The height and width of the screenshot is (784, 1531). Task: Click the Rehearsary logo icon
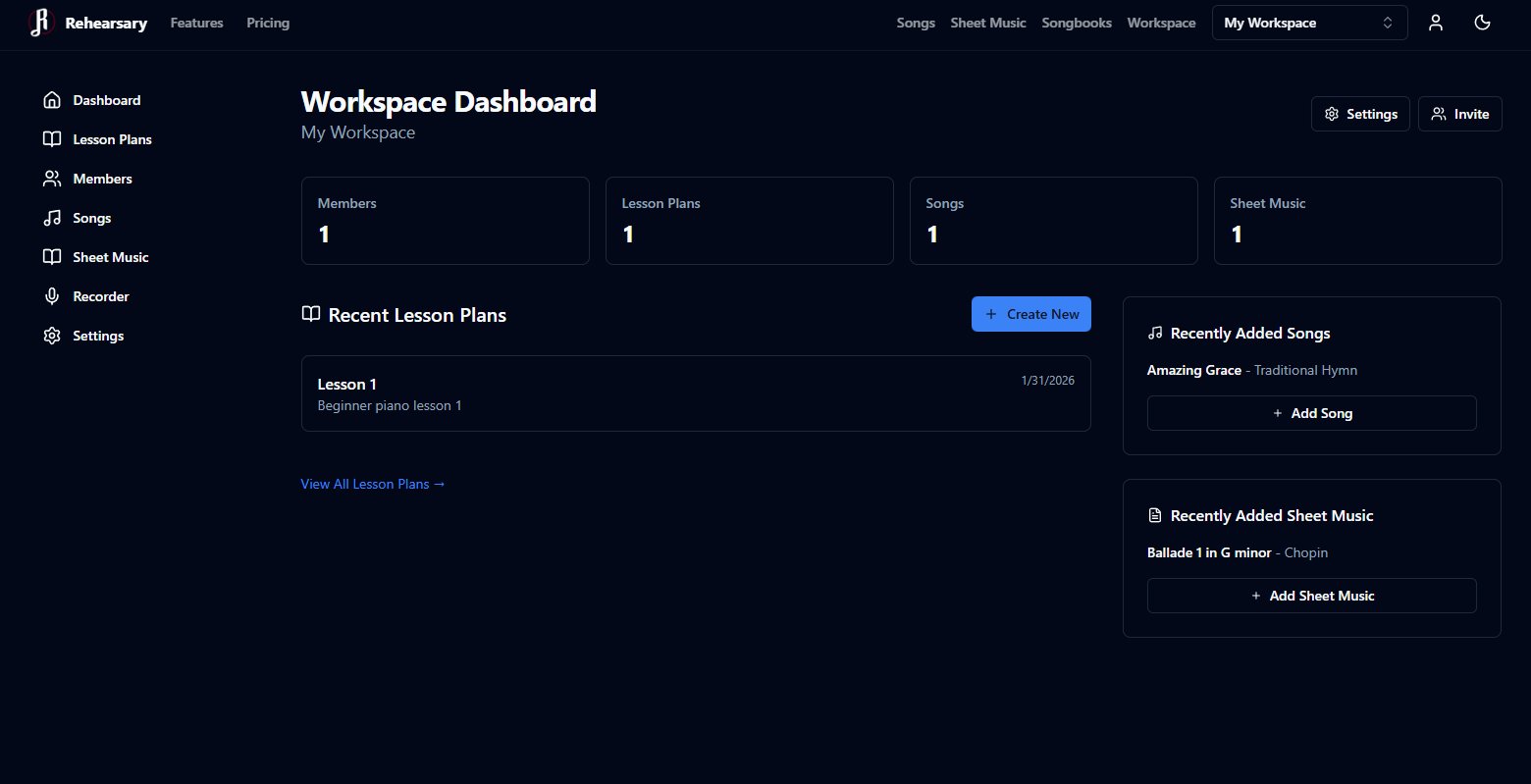click(x=39, y=22)
